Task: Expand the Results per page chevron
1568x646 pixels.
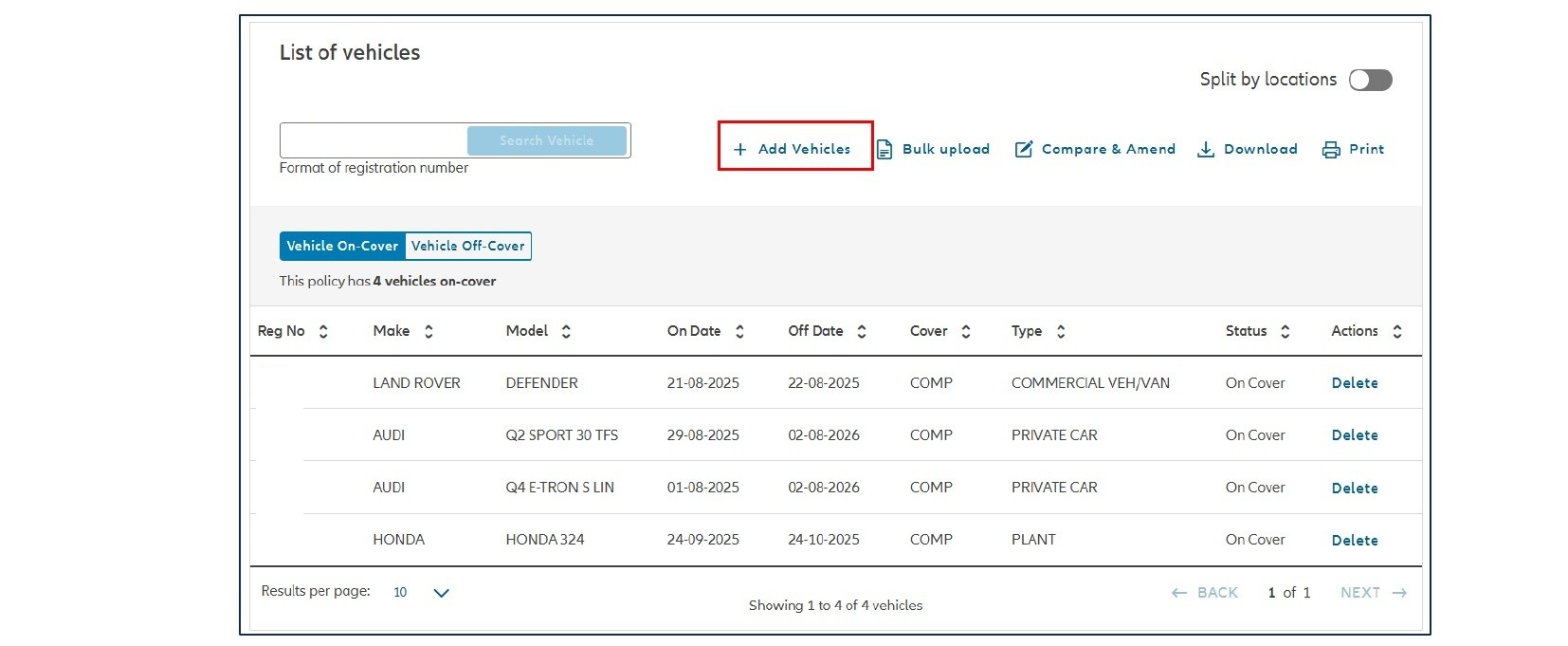Action: click(441, 593)
